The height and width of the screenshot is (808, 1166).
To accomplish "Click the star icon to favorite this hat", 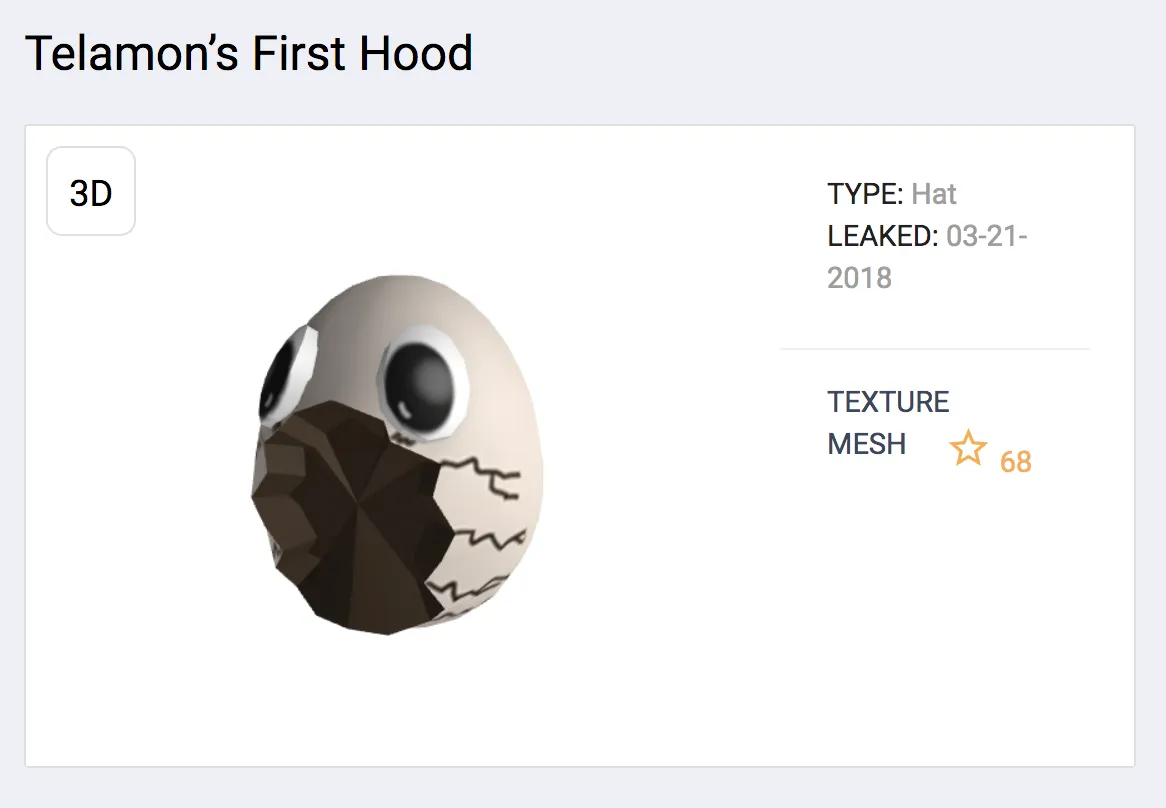I will (968, 452).
